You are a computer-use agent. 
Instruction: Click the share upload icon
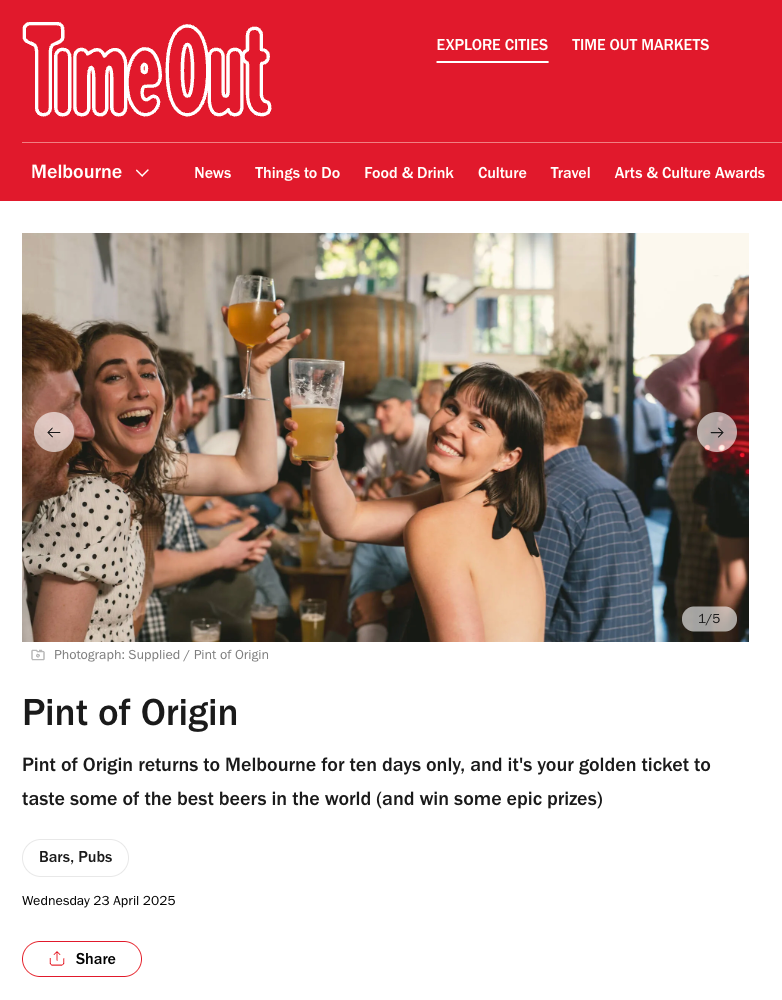pyautogui.click(x=57, y=959)
